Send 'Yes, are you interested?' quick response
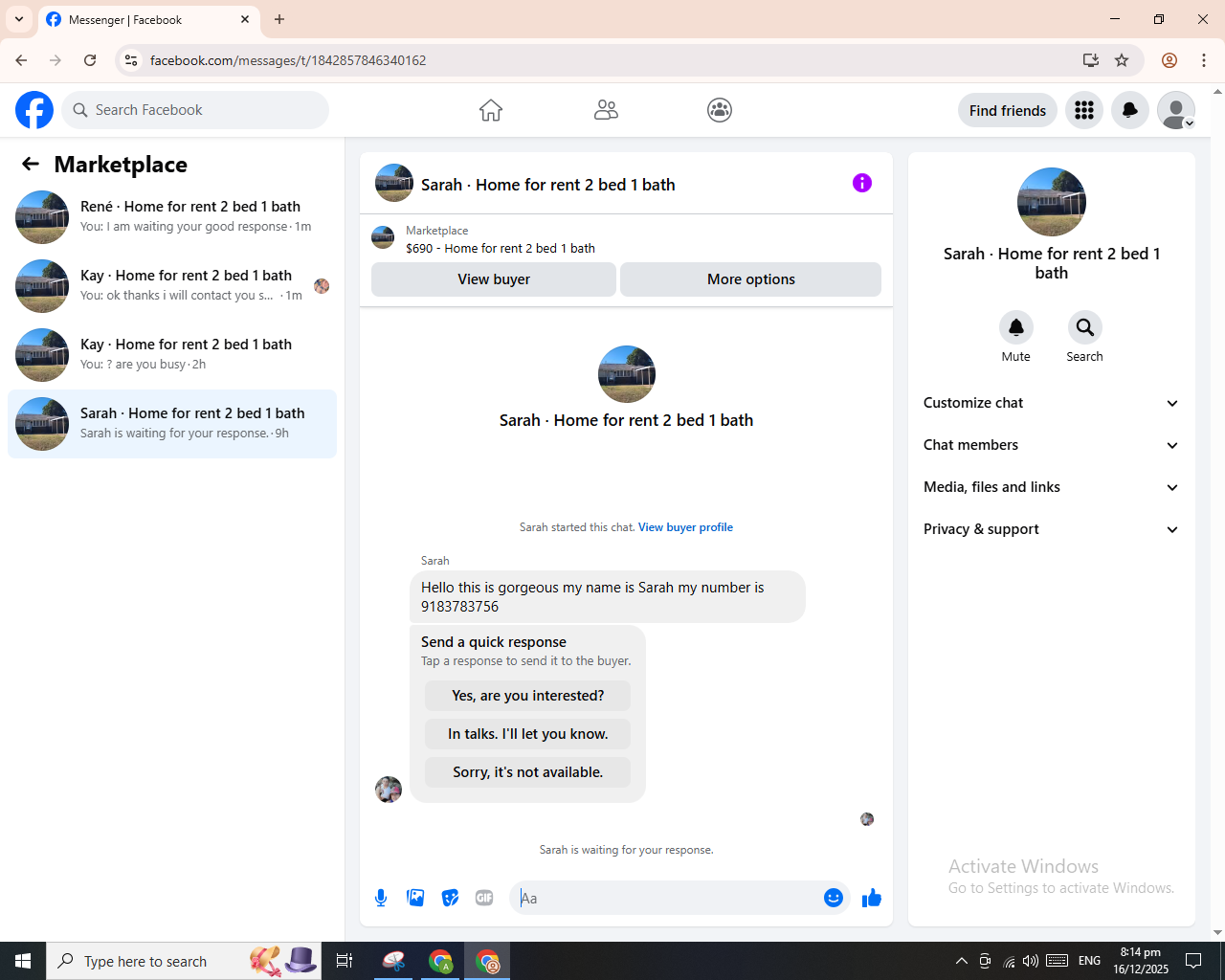 528,696
